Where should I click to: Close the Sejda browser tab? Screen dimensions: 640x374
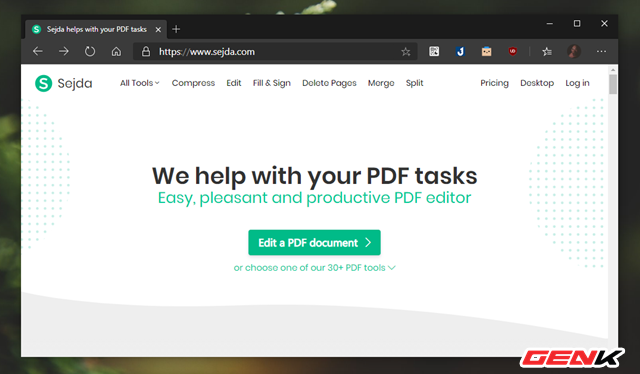click(x=158, y=29)
